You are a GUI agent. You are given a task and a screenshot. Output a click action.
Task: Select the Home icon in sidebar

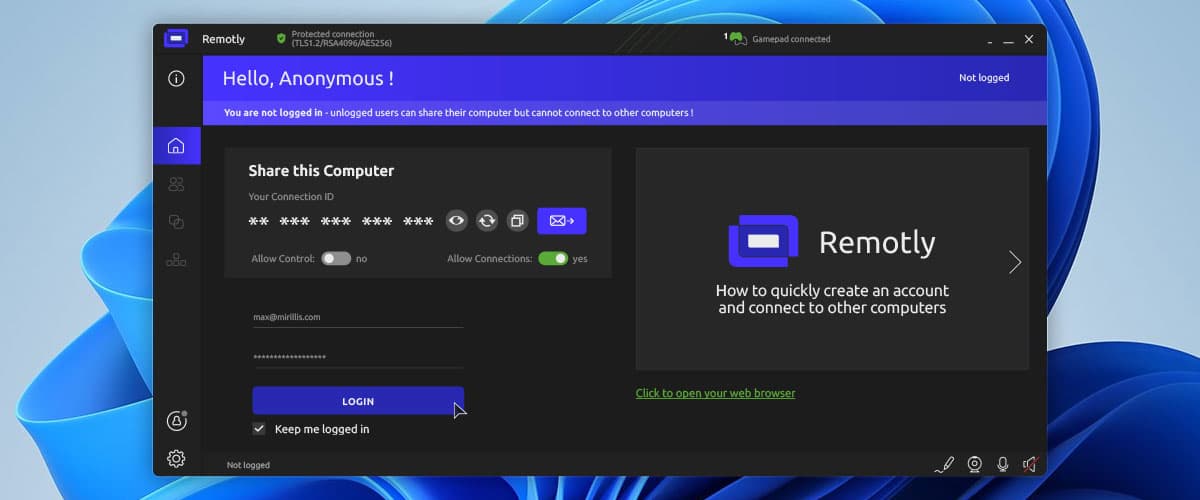tap(176, 146)
